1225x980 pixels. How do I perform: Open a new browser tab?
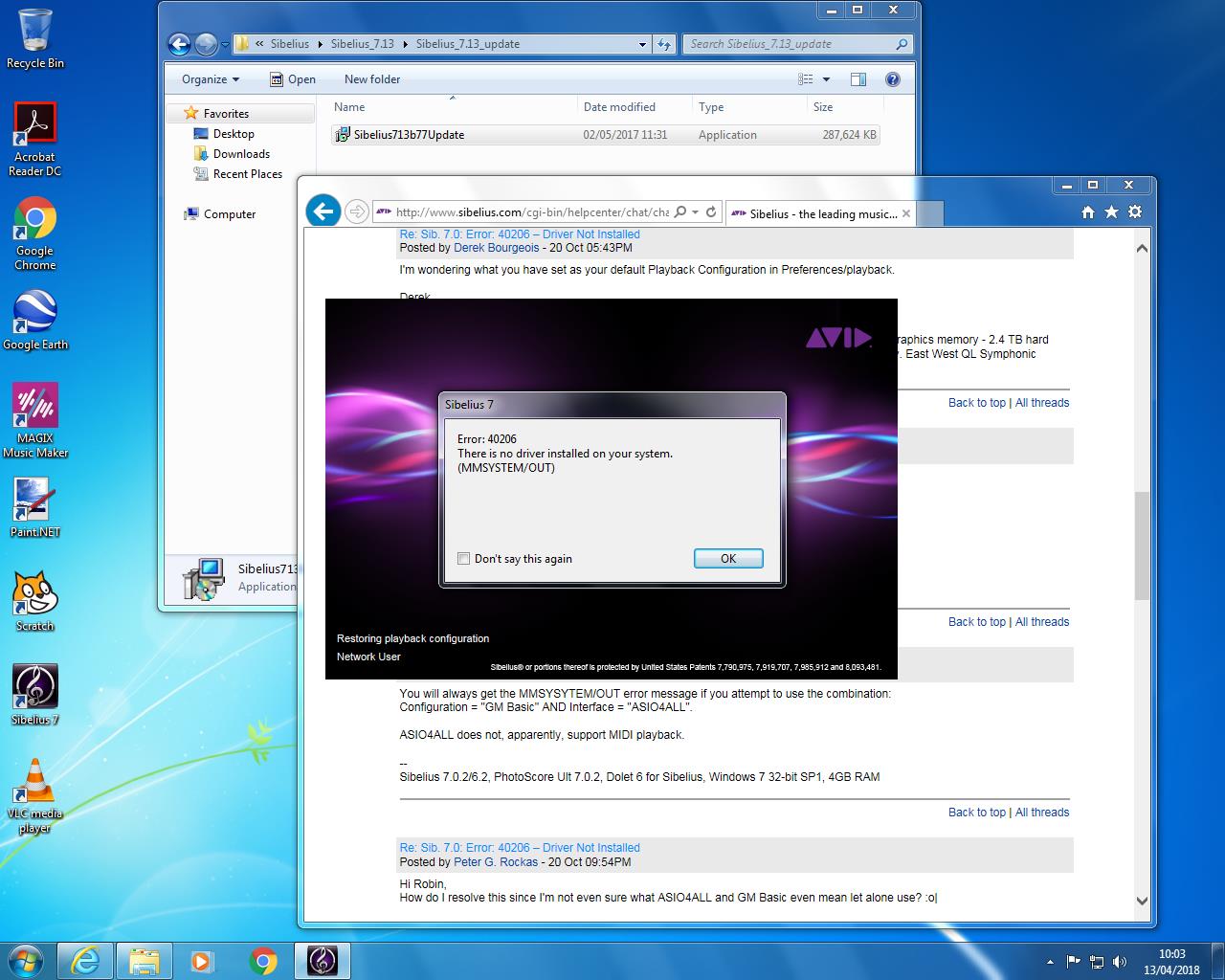click(x=931, y=213)
